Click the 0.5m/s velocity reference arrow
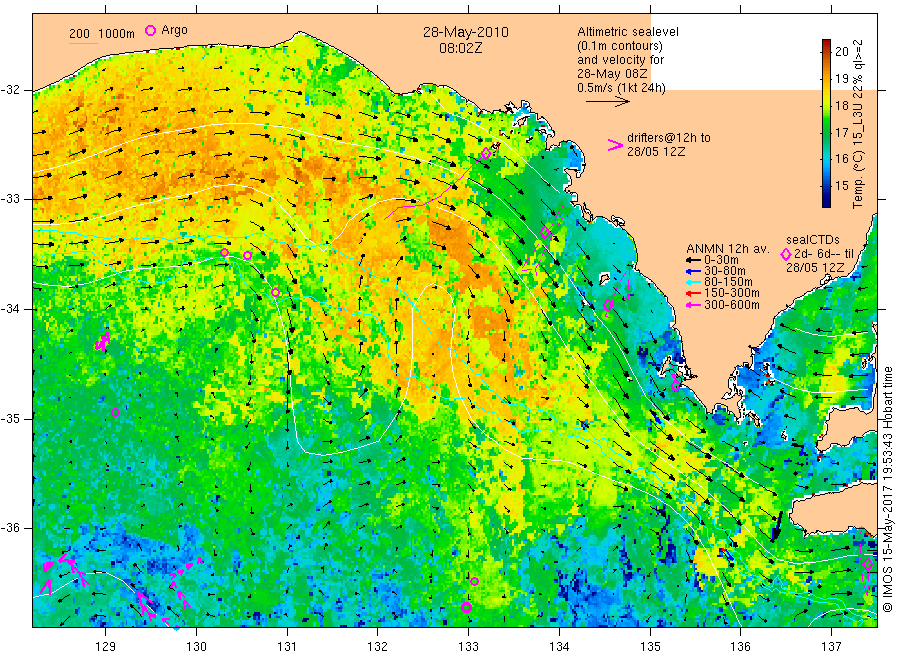Screen dimensions: 900x660 (x=608, y=102)
